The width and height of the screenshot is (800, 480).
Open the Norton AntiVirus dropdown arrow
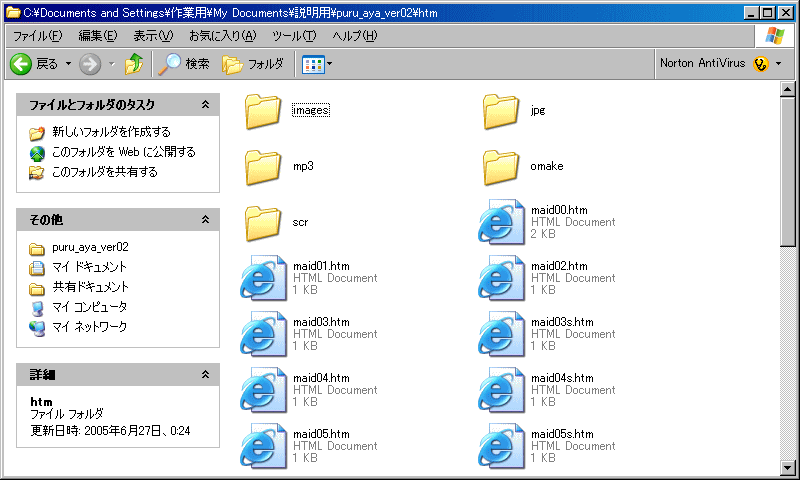coord(779,64)
